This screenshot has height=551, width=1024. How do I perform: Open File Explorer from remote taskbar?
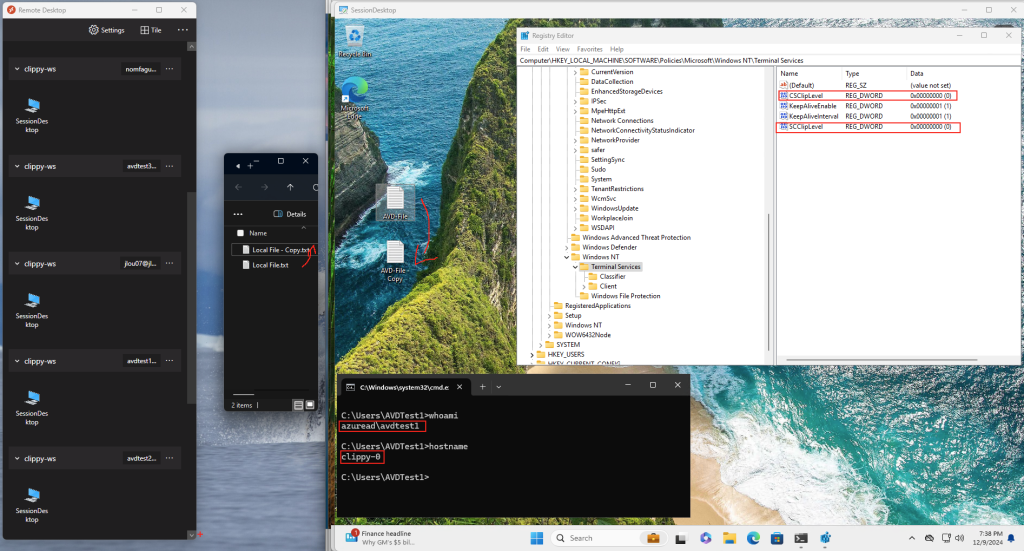pyautogui.click(x=729, y=538)
